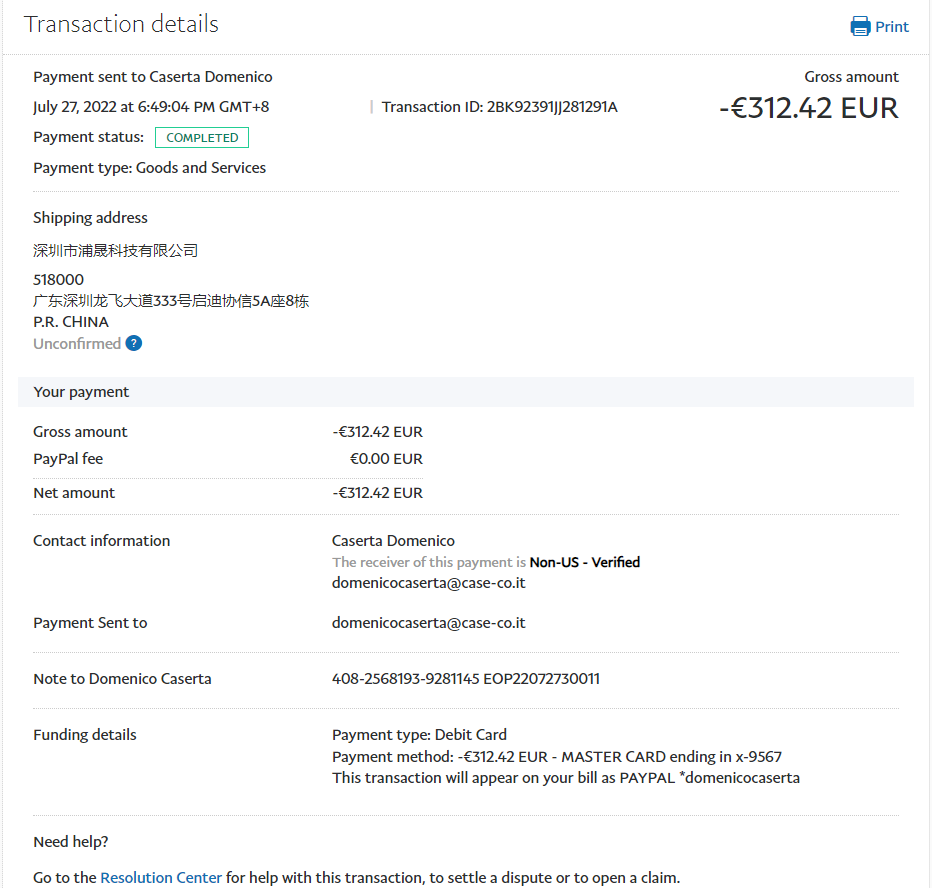
Task: Click 'Payment type: Goods and Services'
Action: pos(150,168)
